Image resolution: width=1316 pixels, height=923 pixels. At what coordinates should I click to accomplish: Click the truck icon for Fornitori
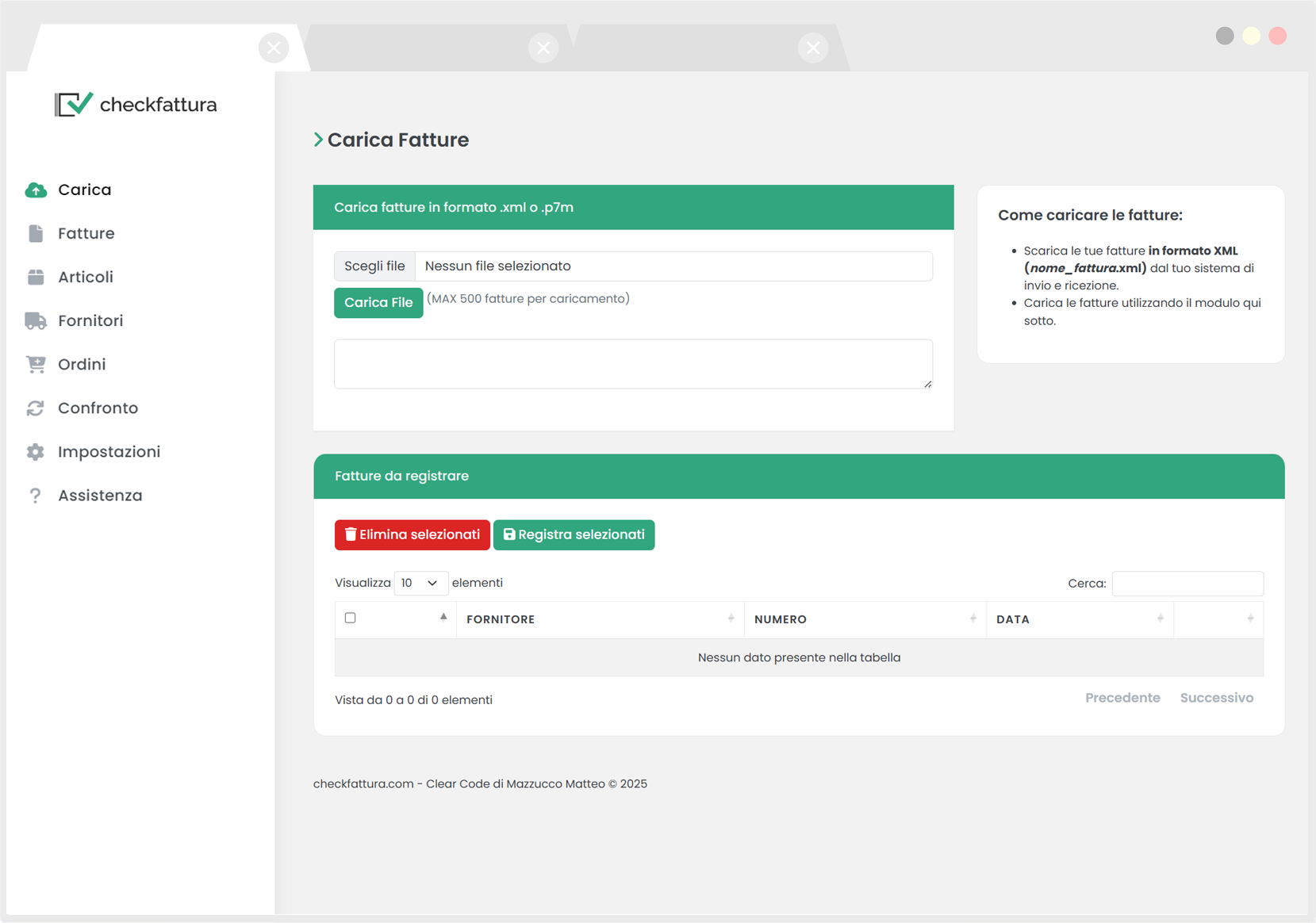point(36,320)
